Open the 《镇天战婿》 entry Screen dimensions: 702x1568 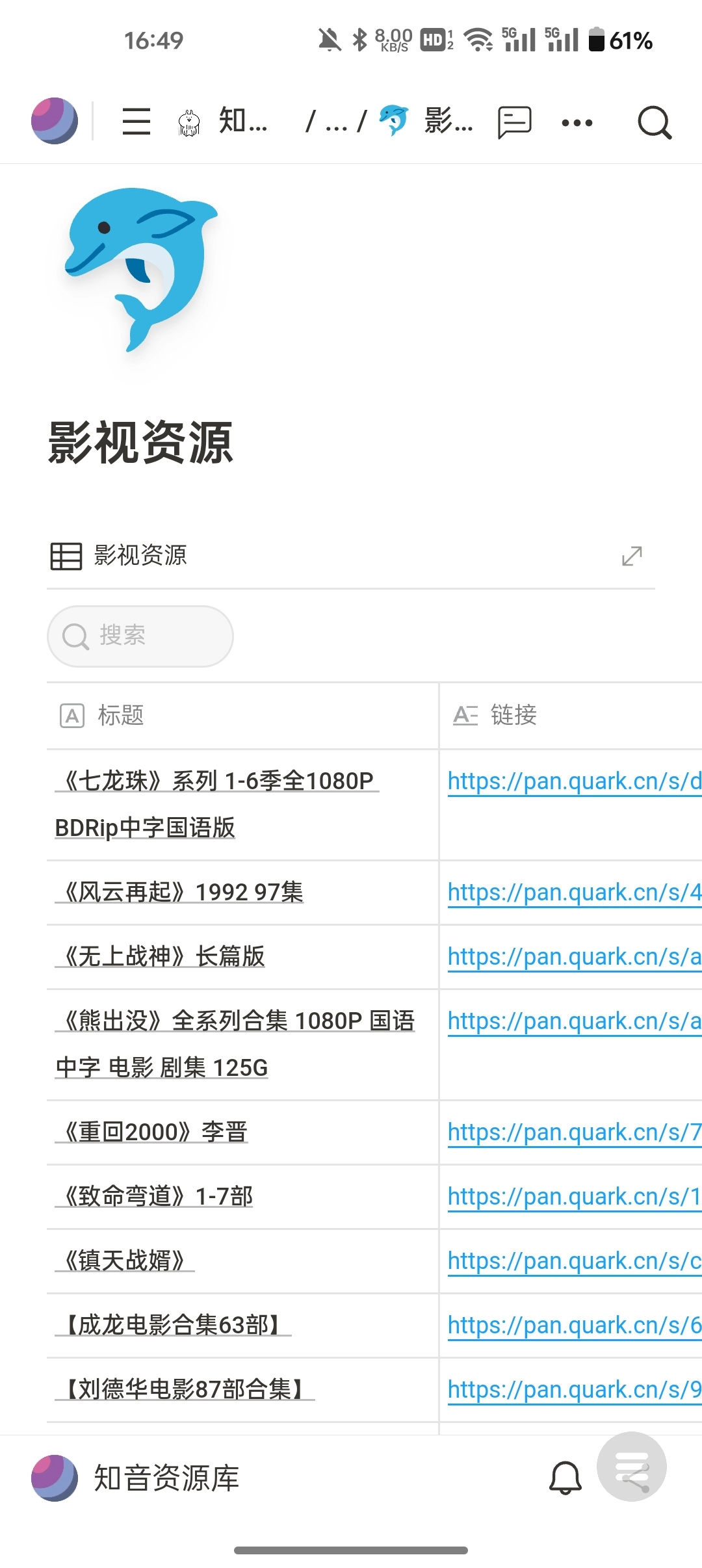[x=125, y=1261]
